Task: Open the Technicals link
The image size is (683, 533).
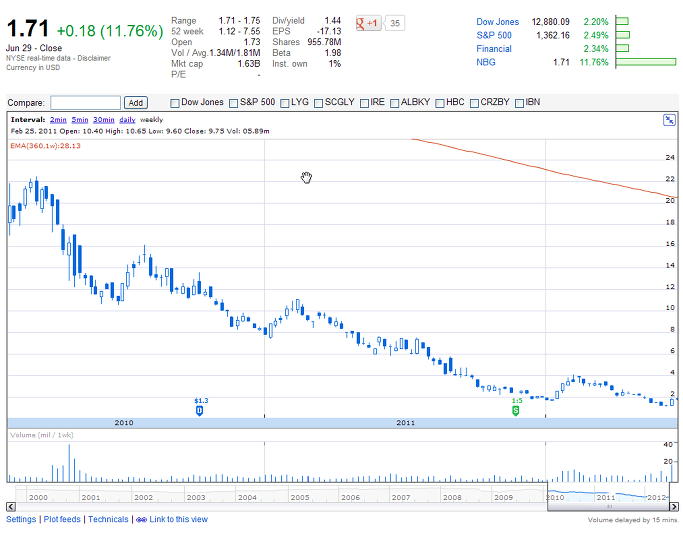Action: [x=108, y=520]
